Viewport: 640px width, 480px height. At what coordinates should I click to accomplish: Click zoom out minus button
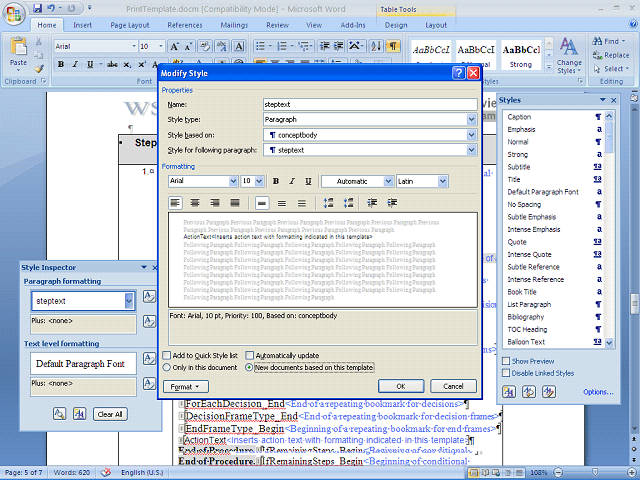[558, 473]
